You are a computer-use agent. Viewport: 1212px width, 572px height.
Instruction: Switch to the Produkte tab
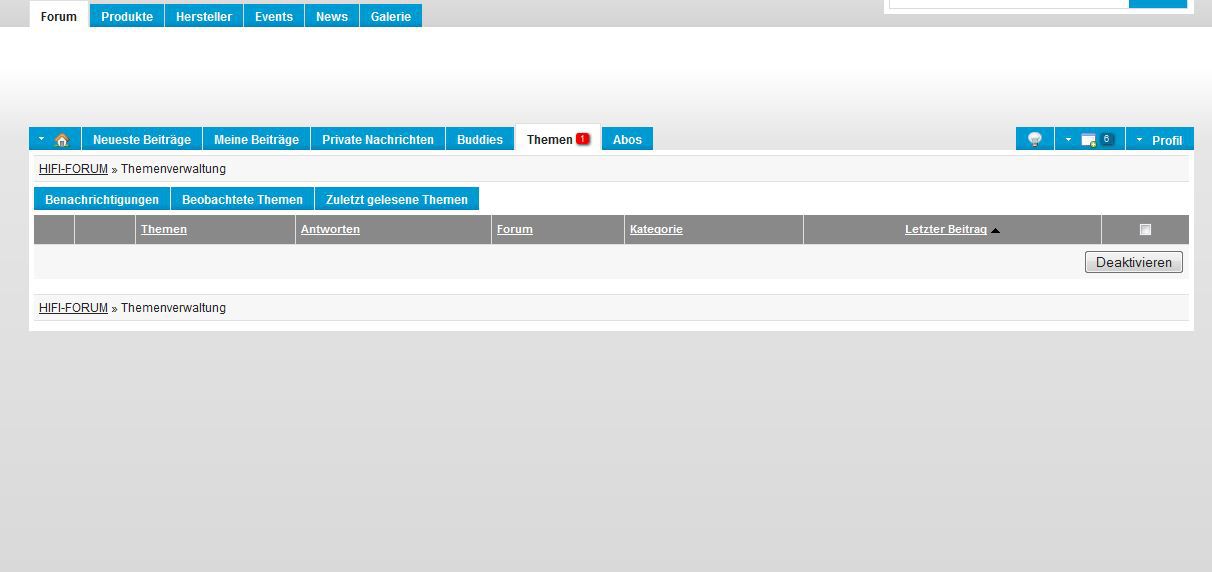127,17
